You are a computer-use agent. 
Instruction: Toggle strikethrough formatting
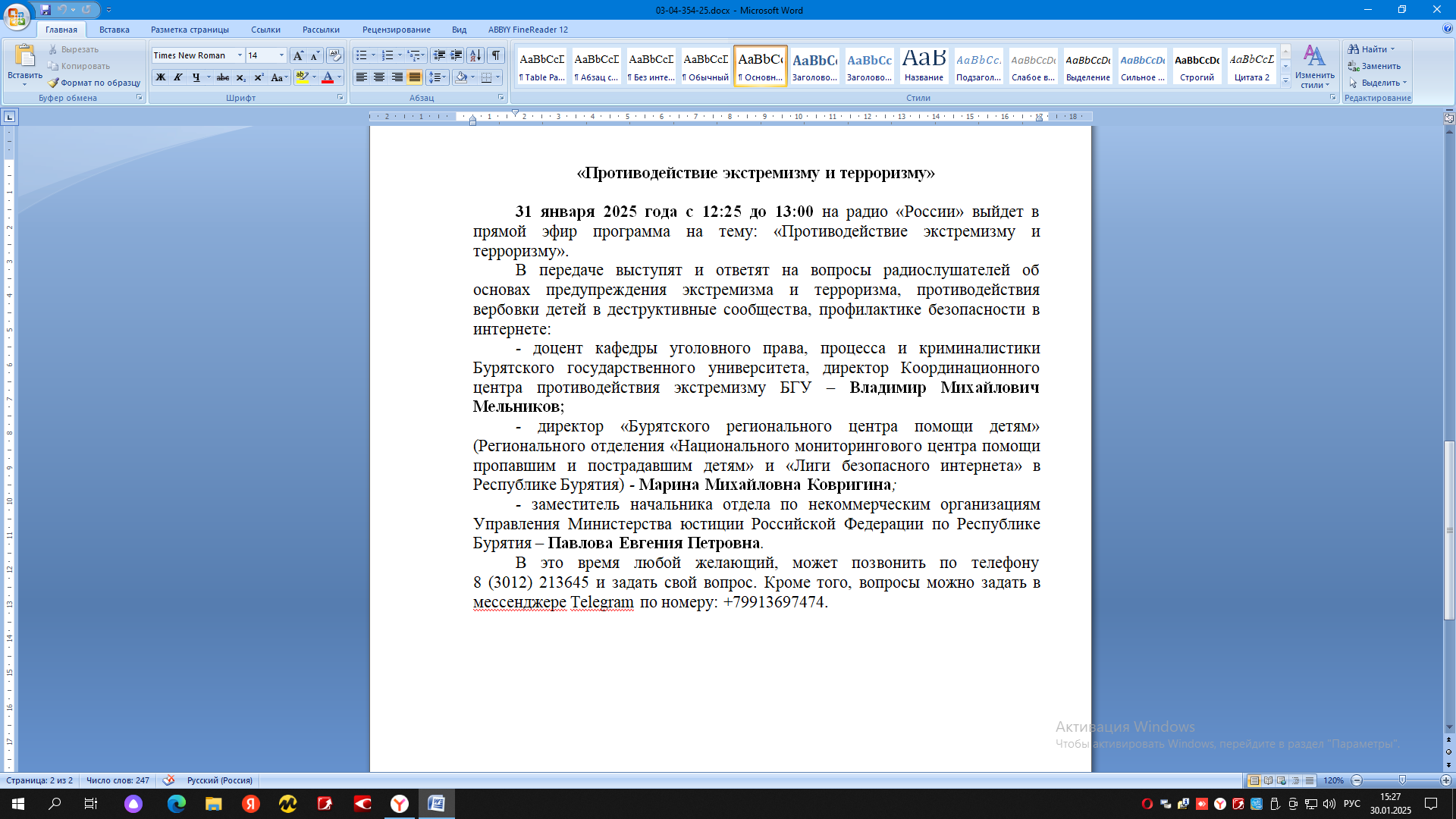(223, 77)
